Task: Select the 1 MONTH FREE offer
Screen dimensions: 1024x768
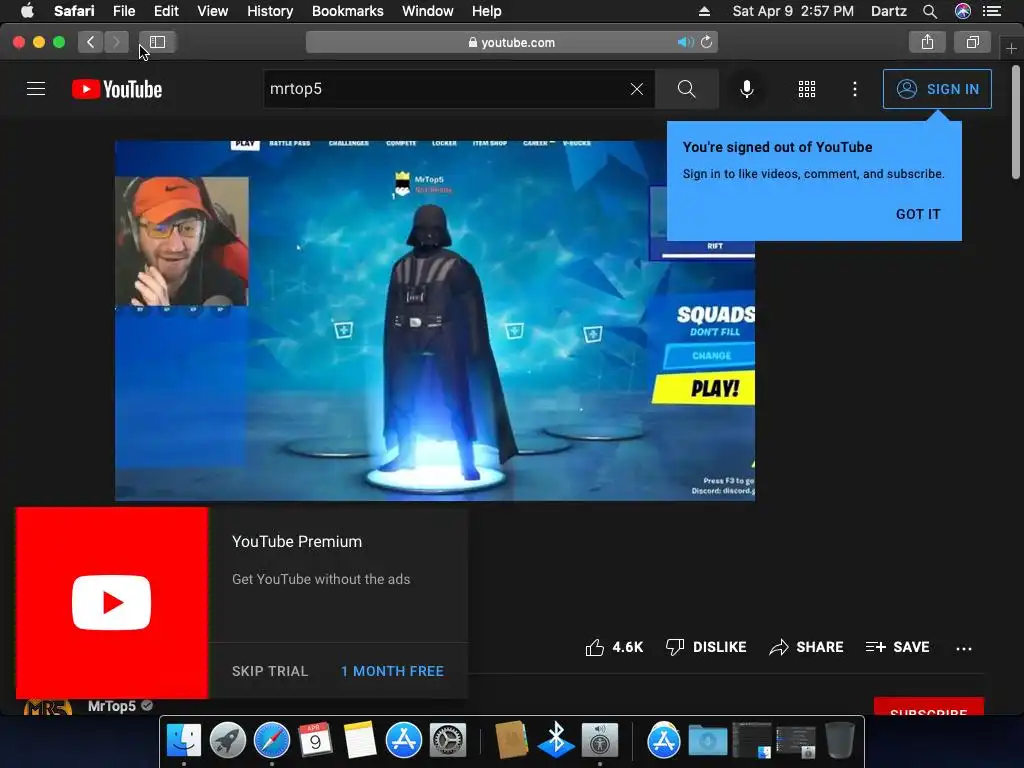Action: (x=392, y=671)
